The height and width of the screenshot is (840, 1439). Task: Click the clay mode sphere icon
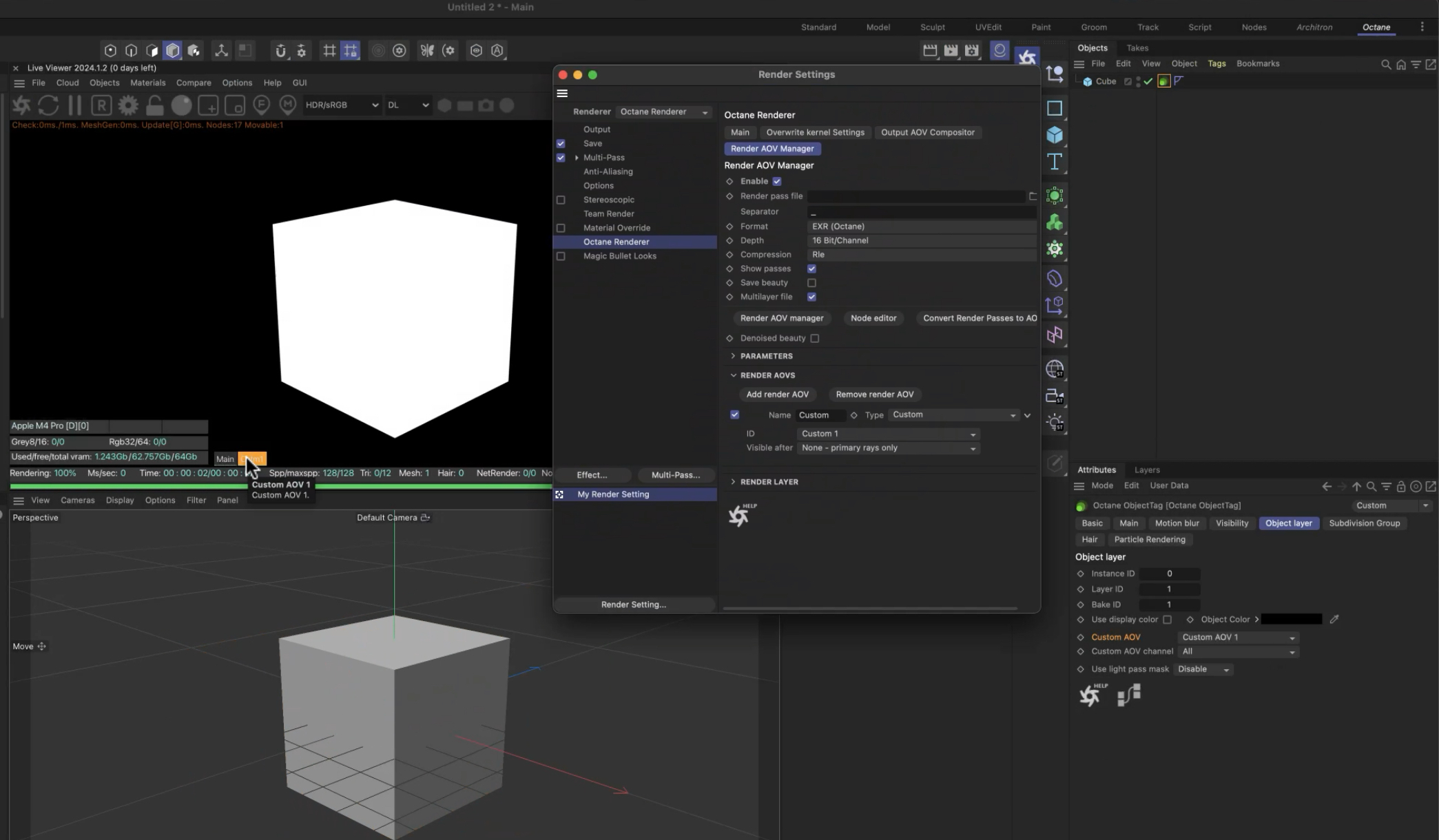pyautogui.click(x=181, y=105)
